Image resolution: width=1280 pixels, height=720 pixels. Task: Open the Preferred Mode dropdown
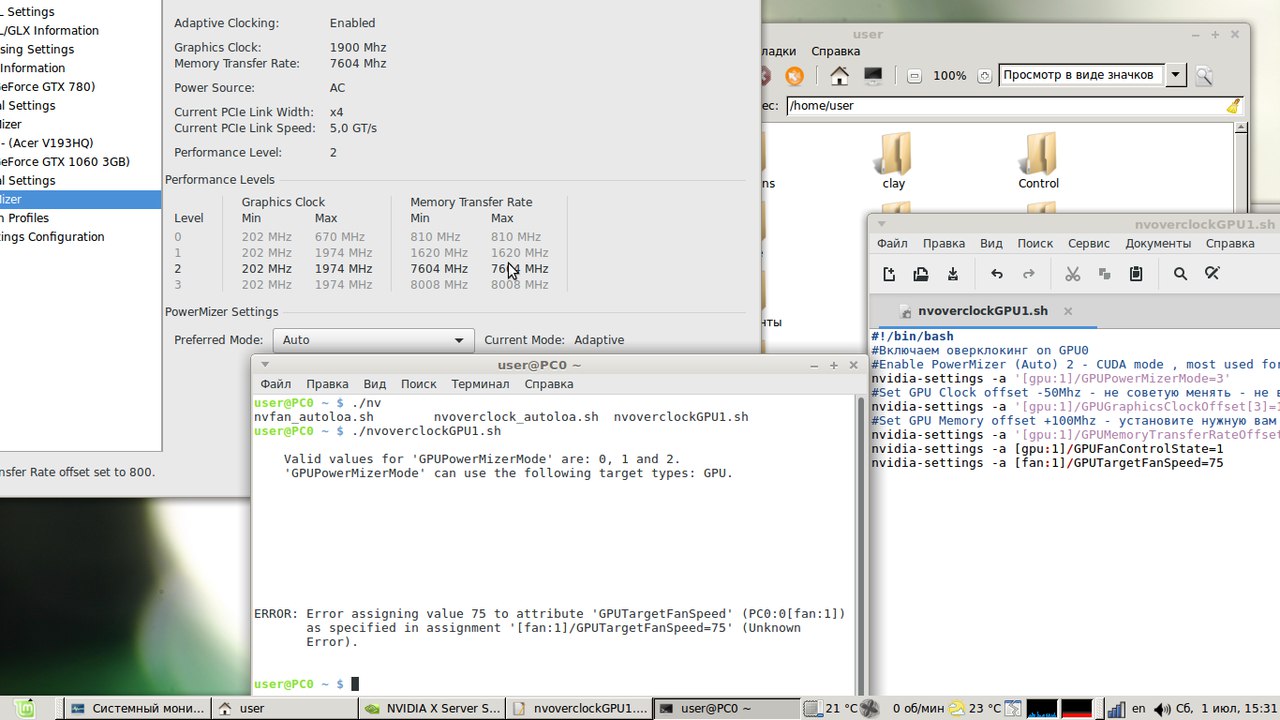[373, 340]
